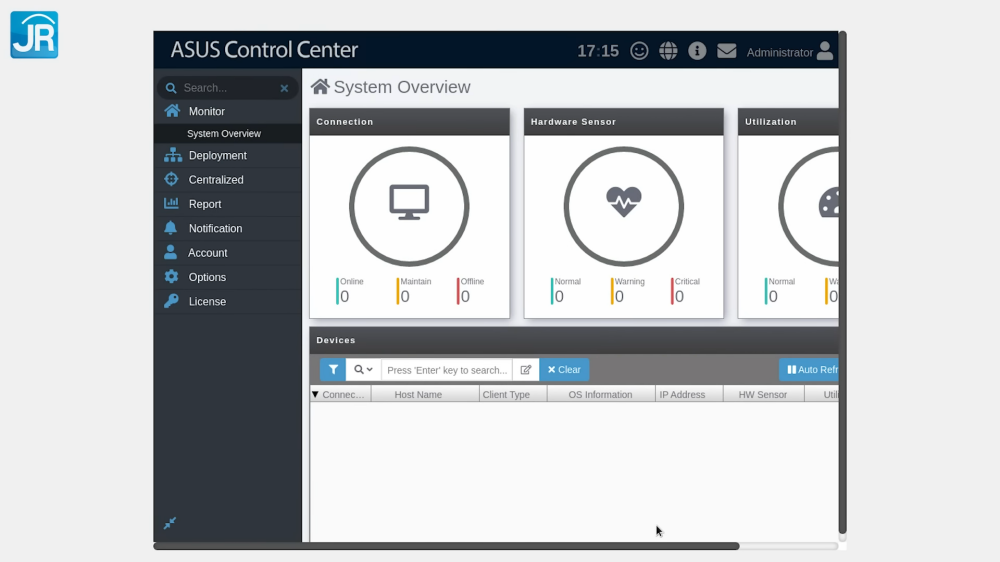Open the envelope messages icon
This screenshot has height=562, width=1000.
(x=727, y=51)
